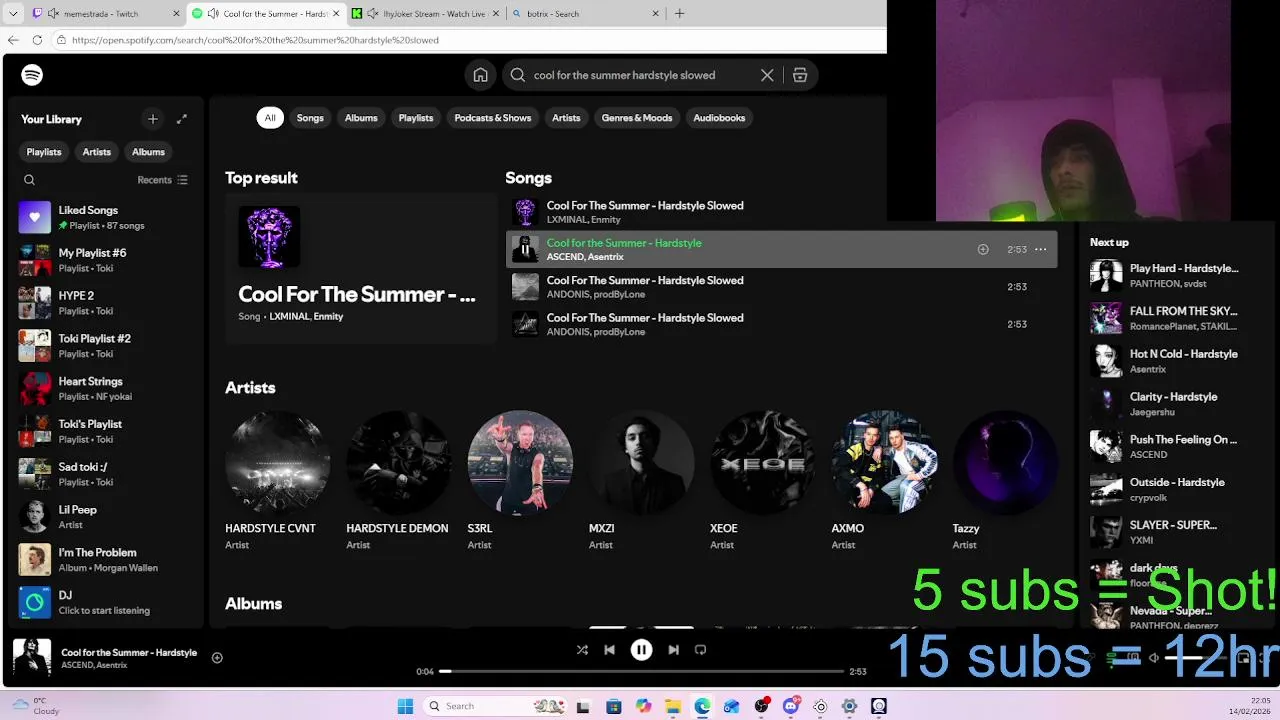Go to Spotify Home via house icon
The width and height of the screenshot is (1280, 720).
point(481,75)
